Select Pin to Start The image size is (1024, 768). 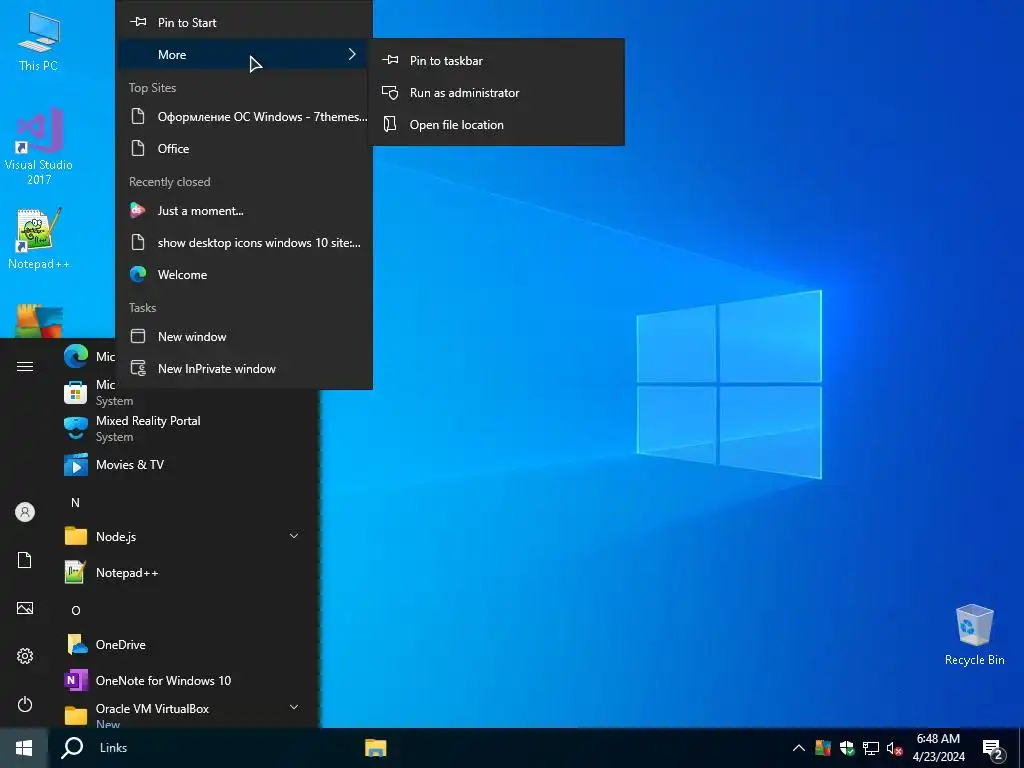pos(244,23)
